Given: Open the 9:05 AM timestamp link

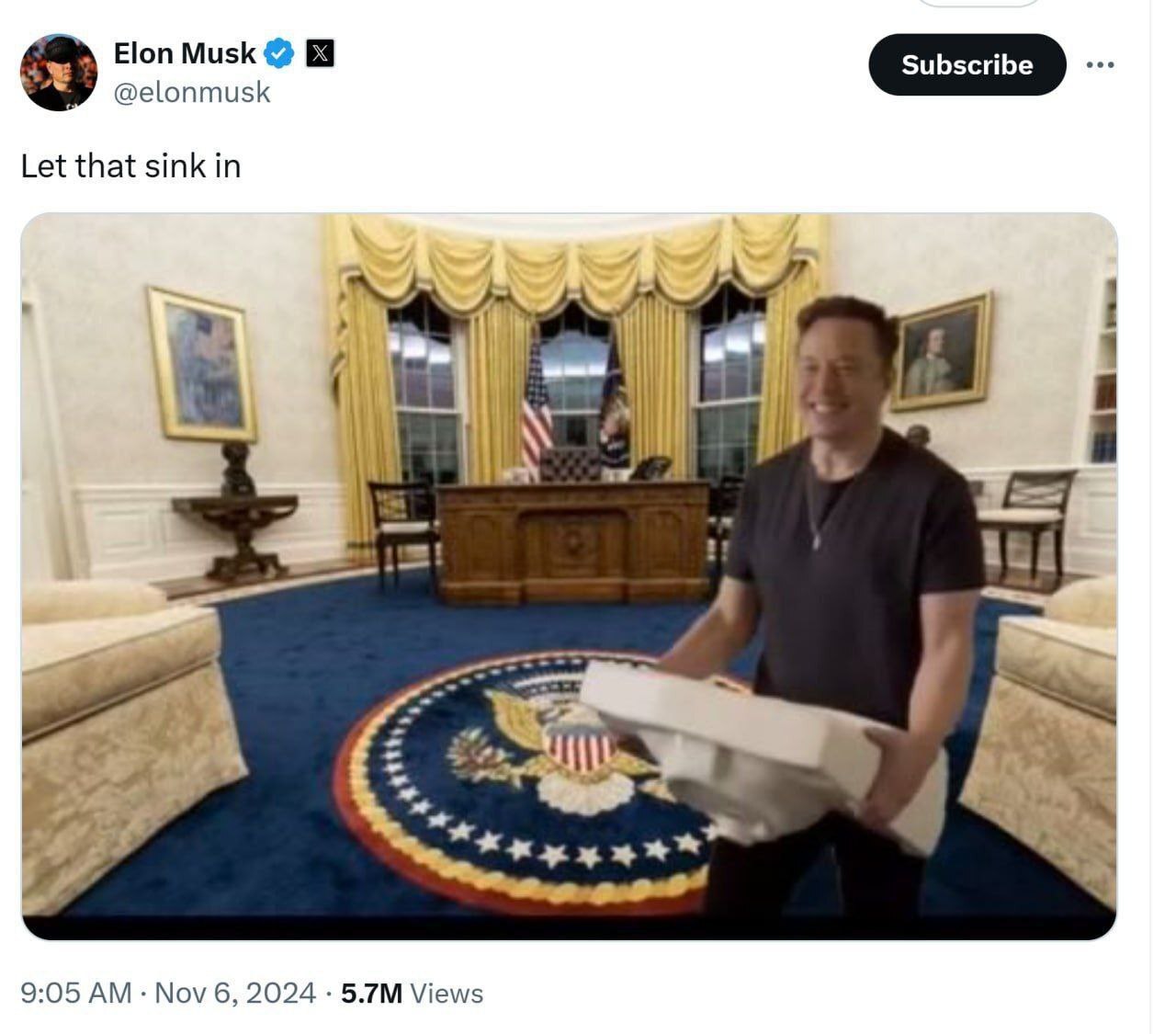Looking at the screenshot, I should click(76, 994).
